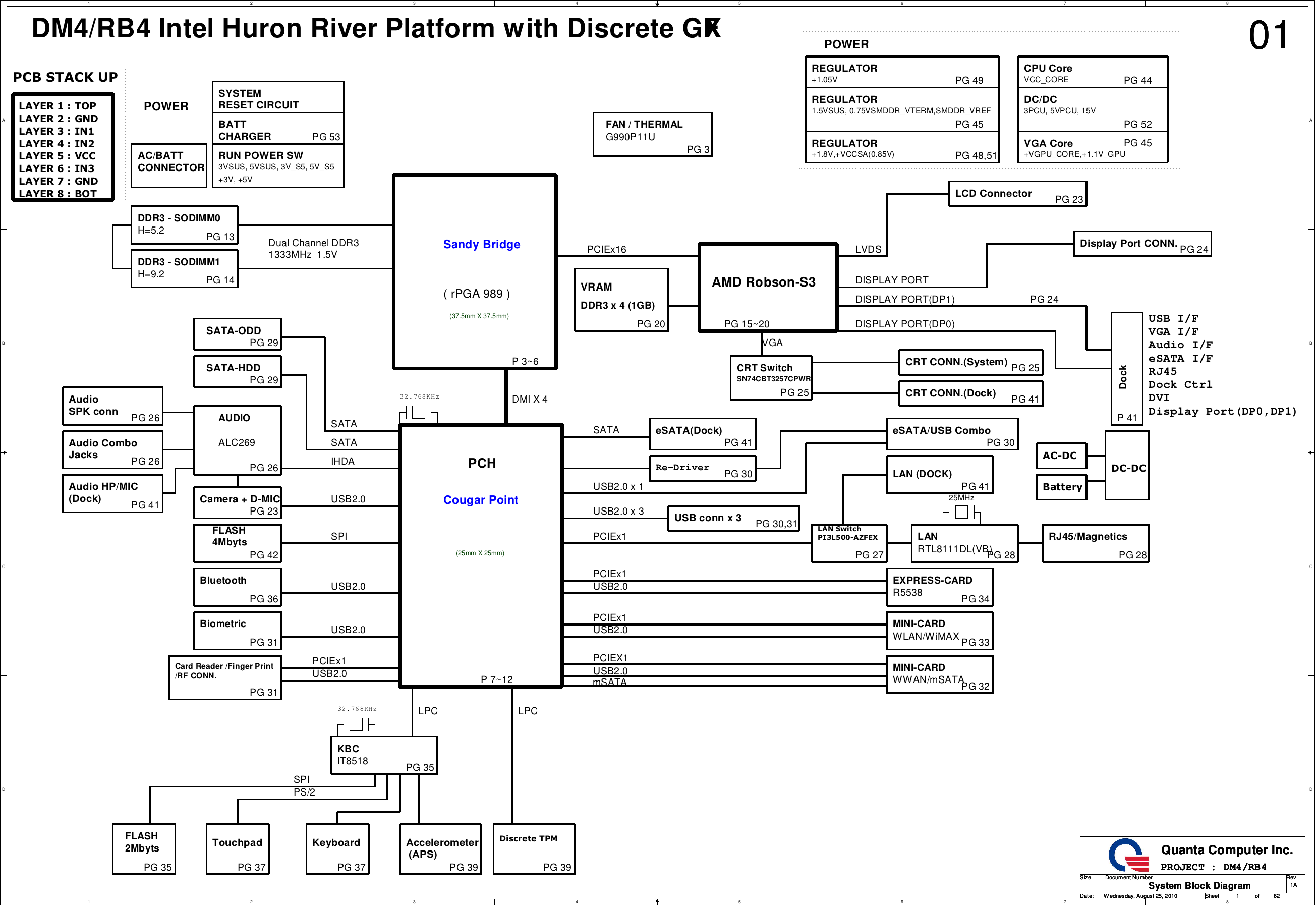The image size is (1316, 908).
Task: Click the SYSTEM RESET CIRCUIT block
Action: pos(278,97)
